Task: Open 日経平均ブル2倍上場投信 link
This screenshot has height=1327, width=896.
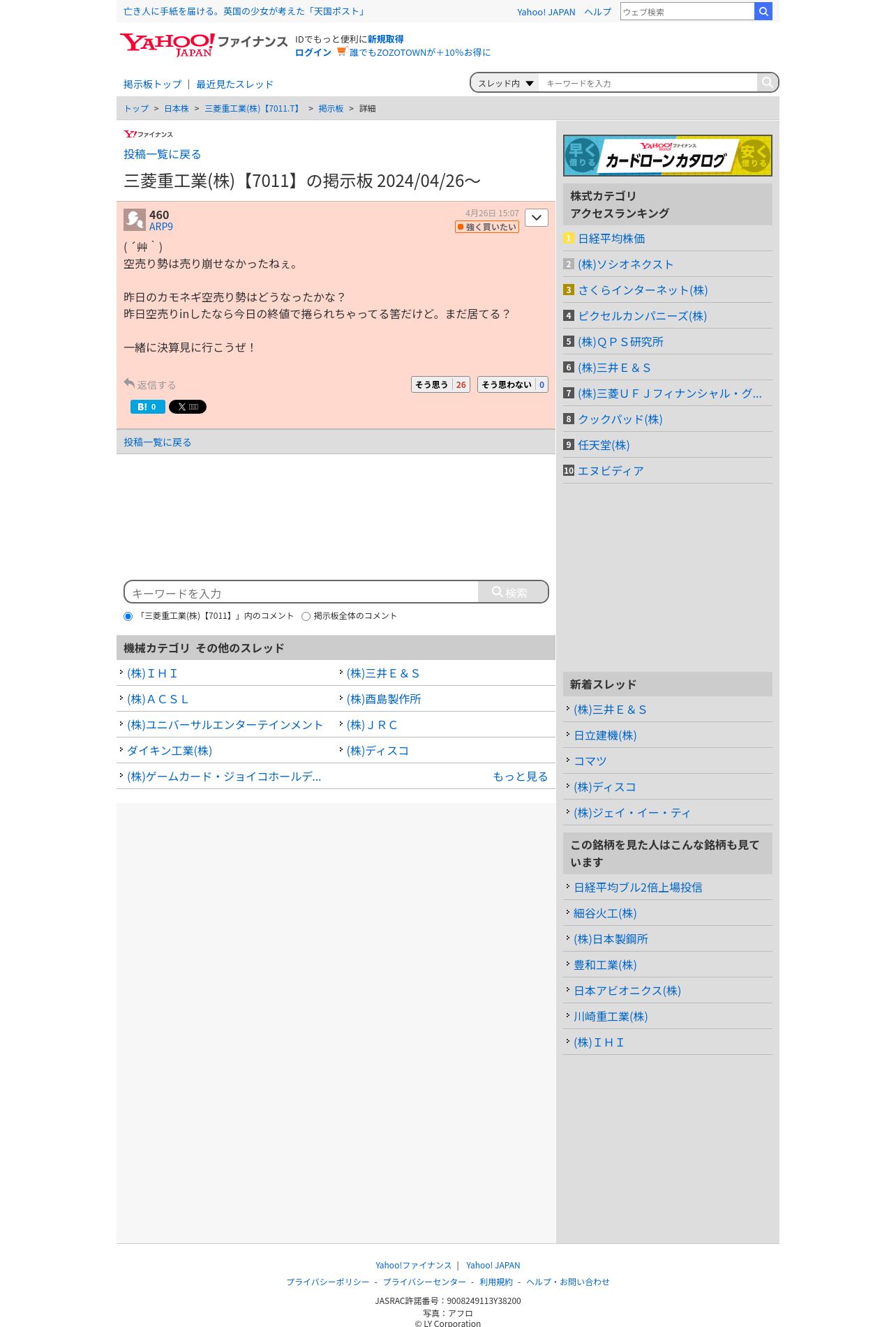Action: click(638, 887)
